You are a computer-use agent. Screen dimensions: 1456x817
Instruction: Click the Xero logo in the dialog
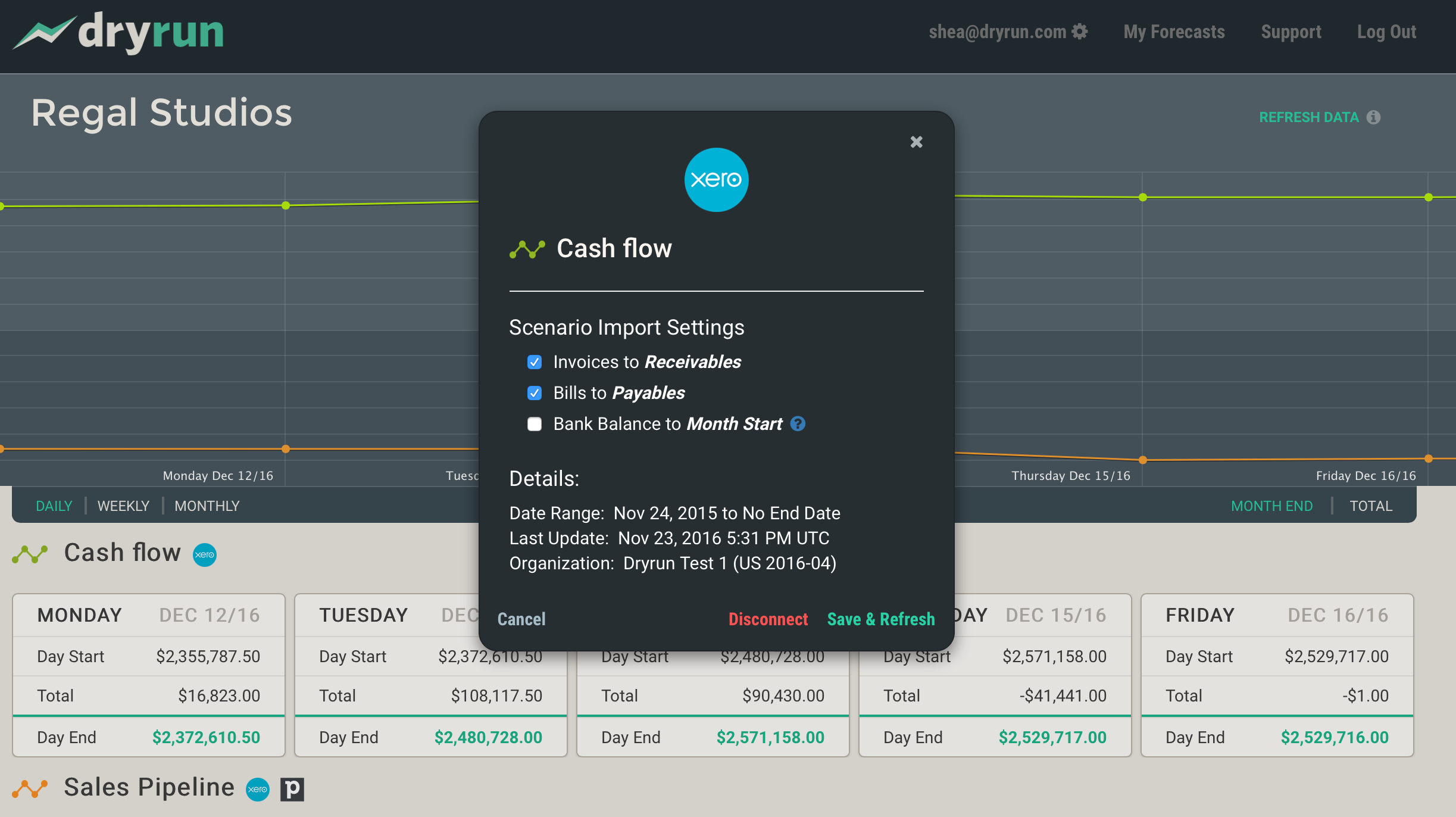(716, 180)
